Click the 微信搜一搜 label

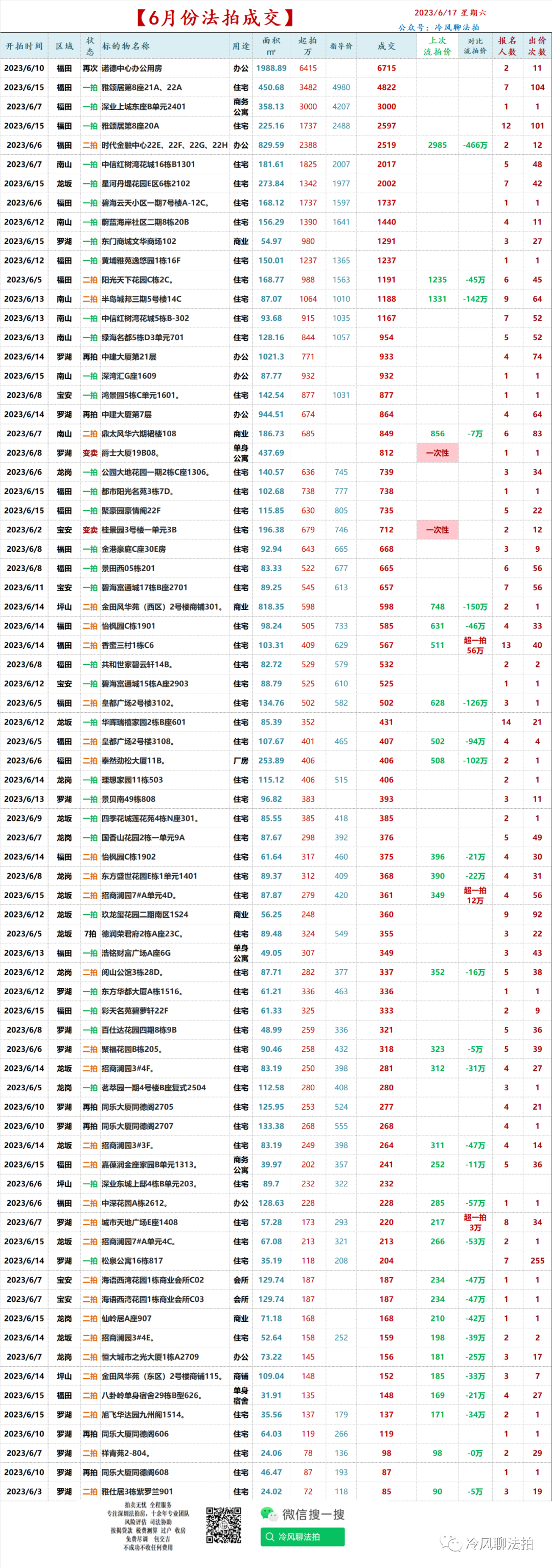[x=313, y=1514]
